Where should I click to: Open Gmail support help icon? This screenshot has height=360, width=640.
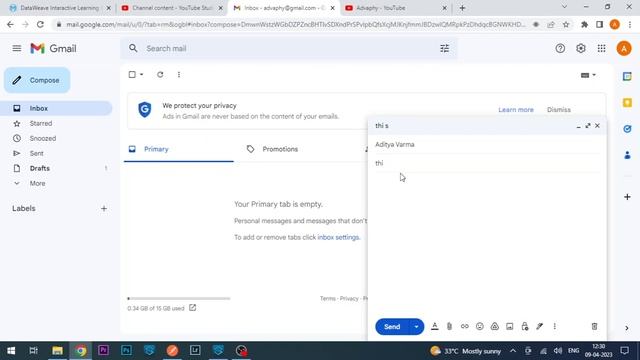(560, 49)
